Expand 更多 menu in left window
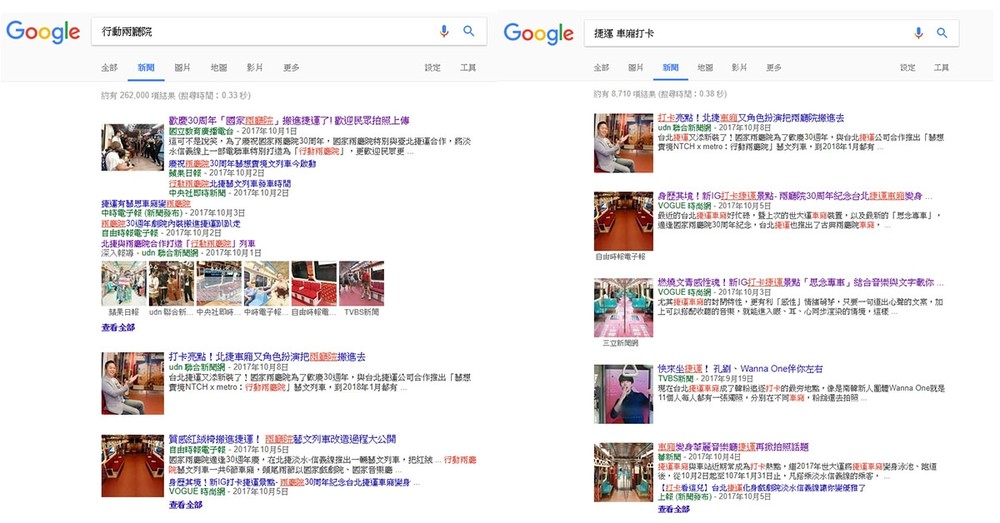 coord(291,68)
